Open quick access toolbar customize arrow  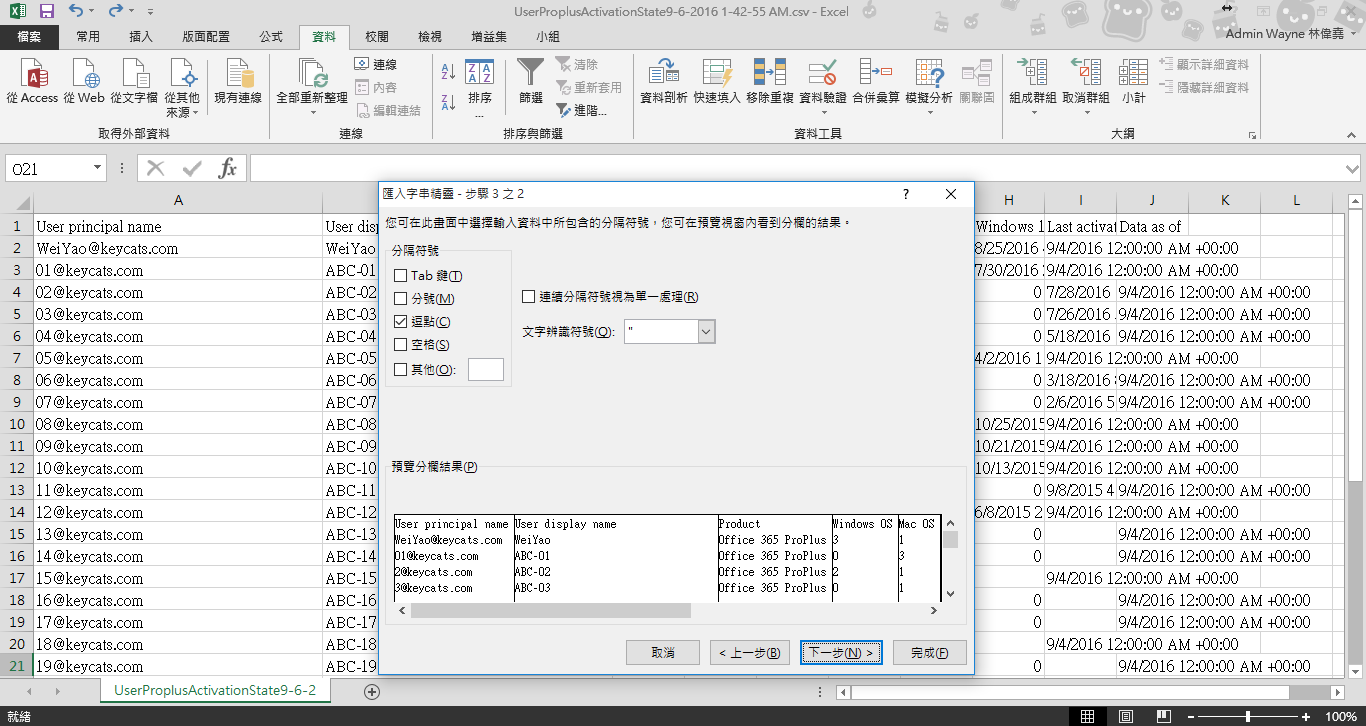click(150, 13)
